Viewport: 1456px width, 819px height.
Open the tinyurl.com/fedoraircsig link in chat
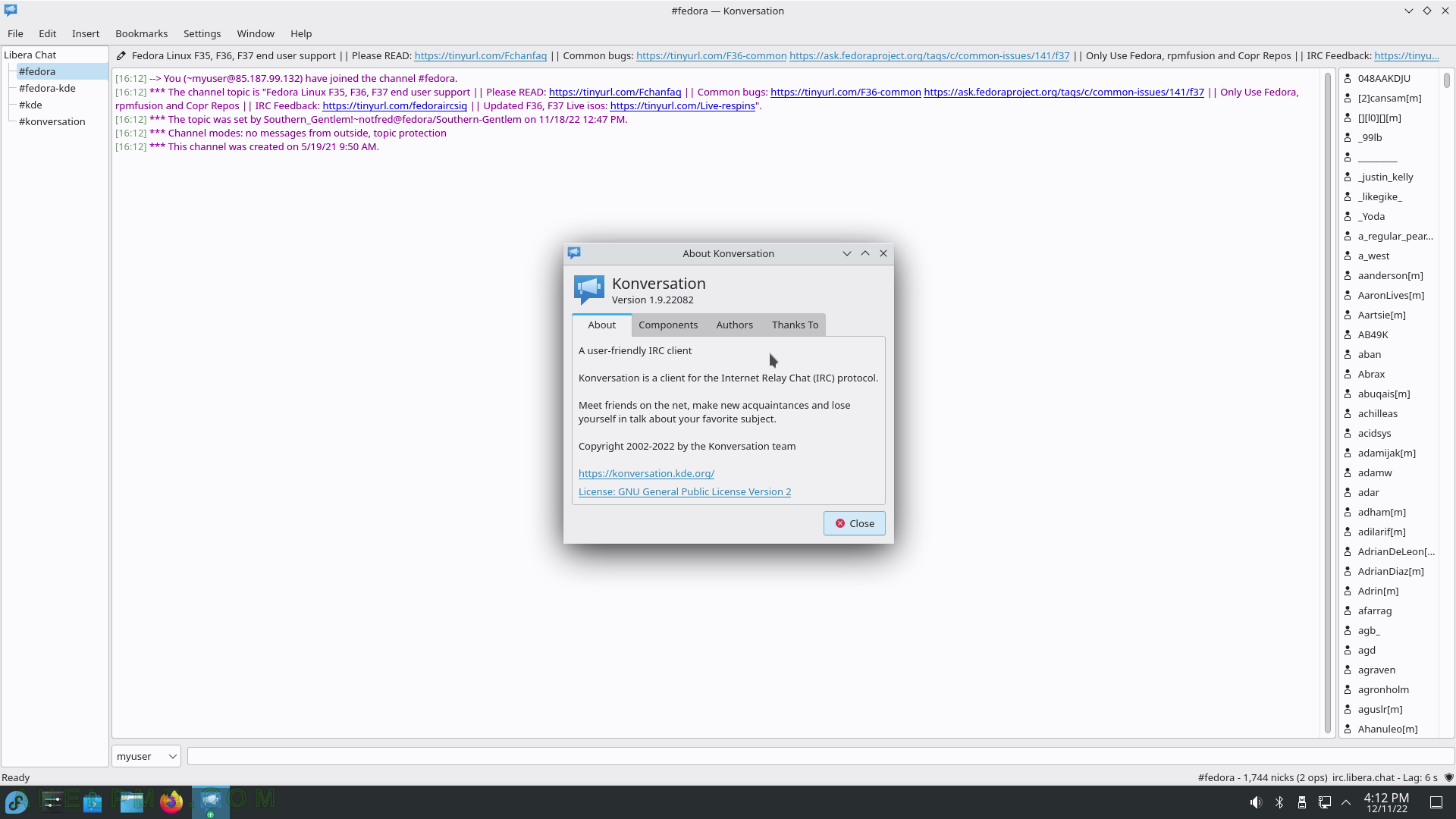pos(394,105)
